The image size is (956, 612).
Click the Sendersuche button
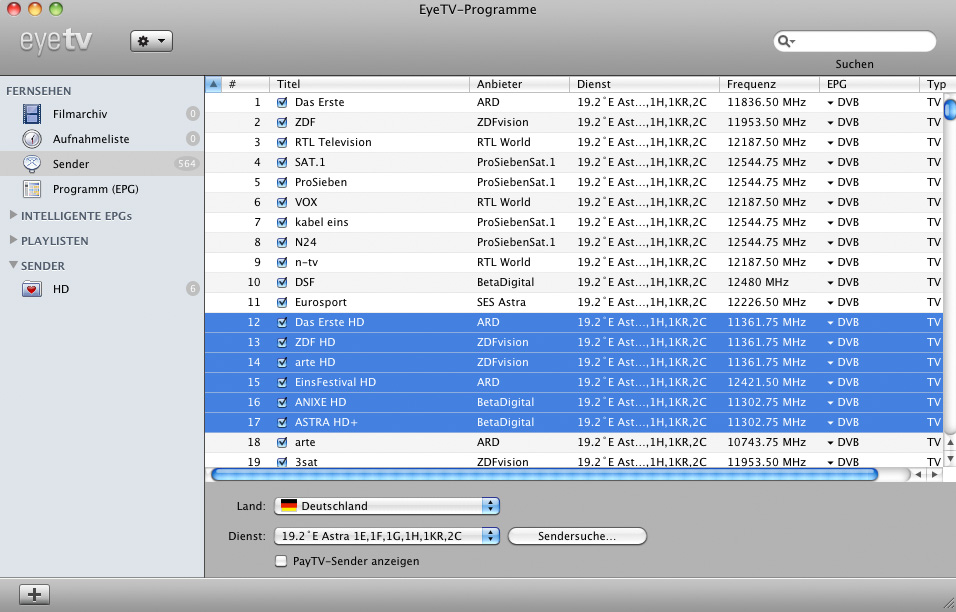point(577,536)
